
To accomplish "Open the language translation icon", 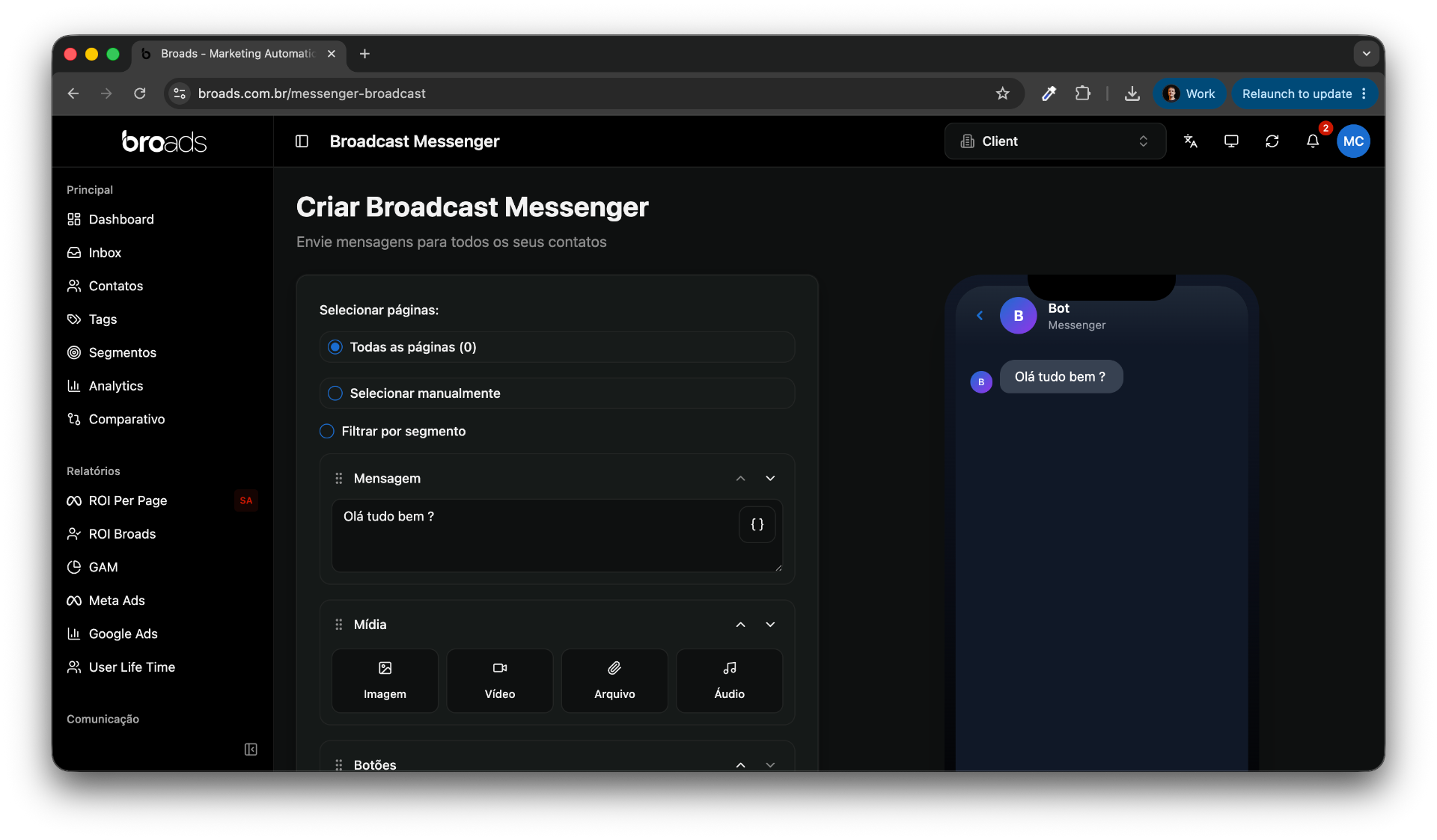I will point(1191,141).
